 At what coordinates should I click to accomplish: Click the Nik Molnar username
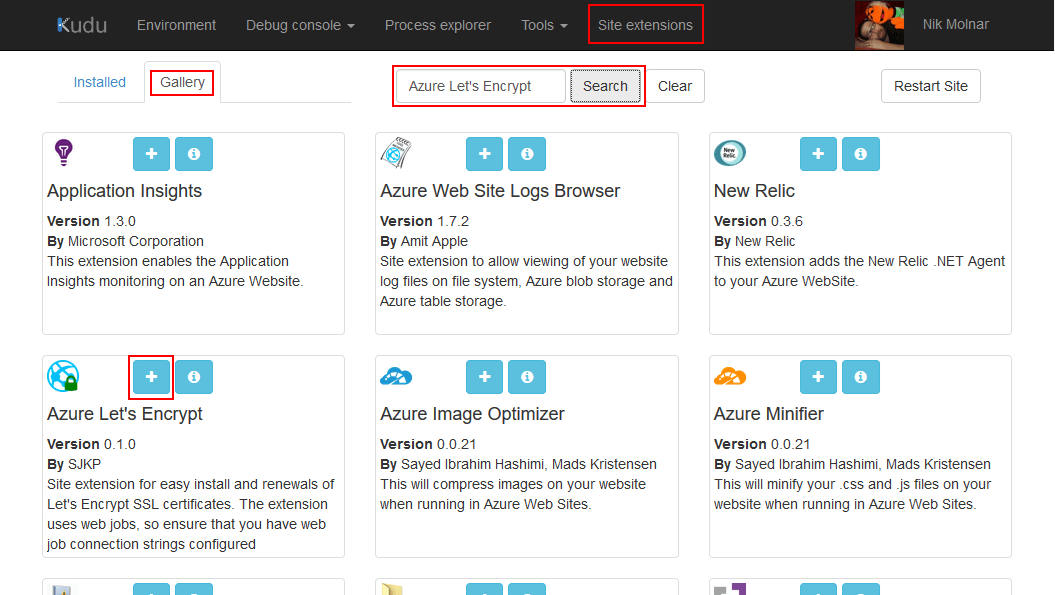(x=955, y=24)
